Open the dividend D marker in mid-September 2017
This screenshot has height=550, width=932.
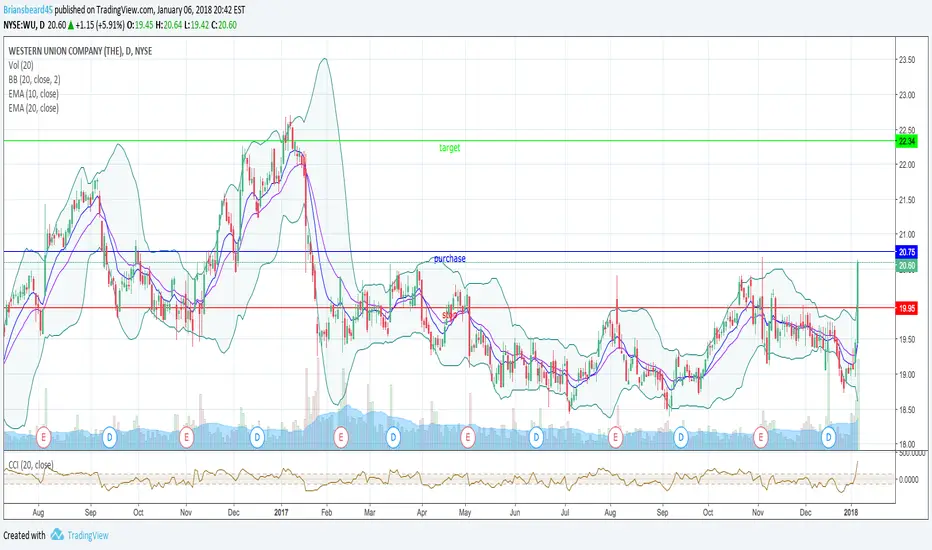pos(681,438)
